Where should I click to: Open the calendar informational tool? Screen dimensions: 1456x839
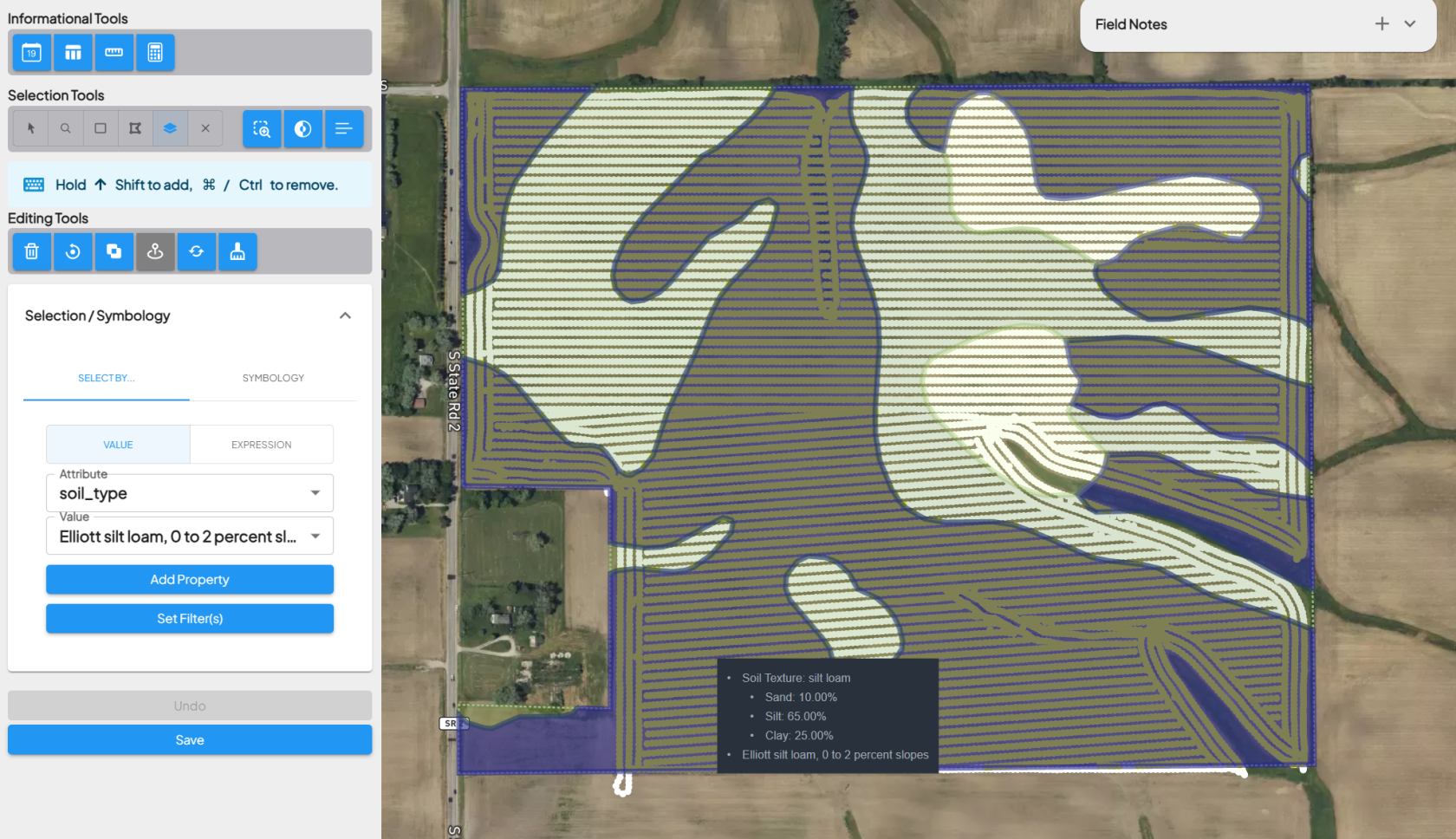tap(31, 53)
